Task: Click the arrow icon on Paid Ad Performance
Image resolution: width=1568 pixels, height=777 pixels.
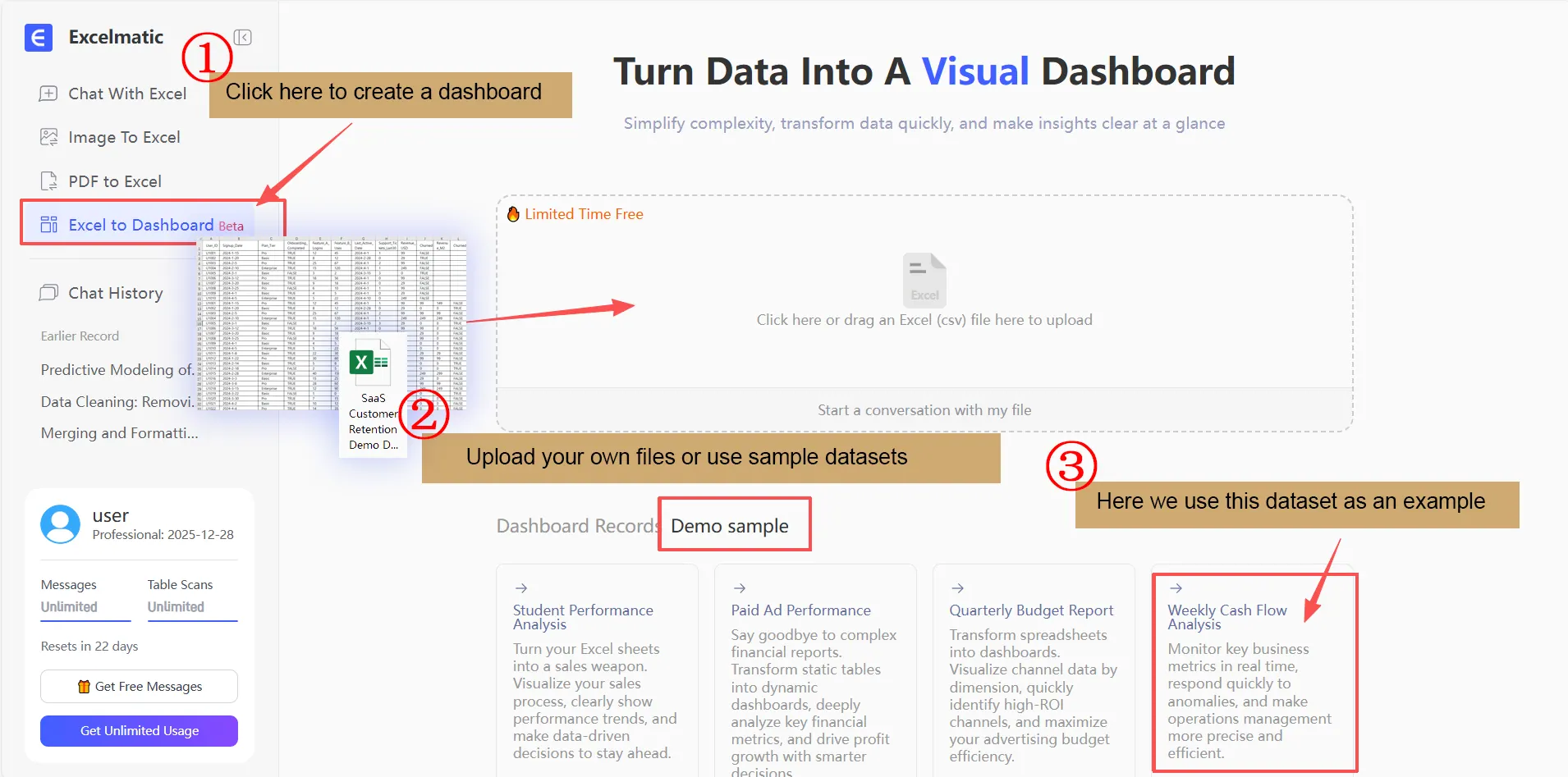Action: coord(740,587)
